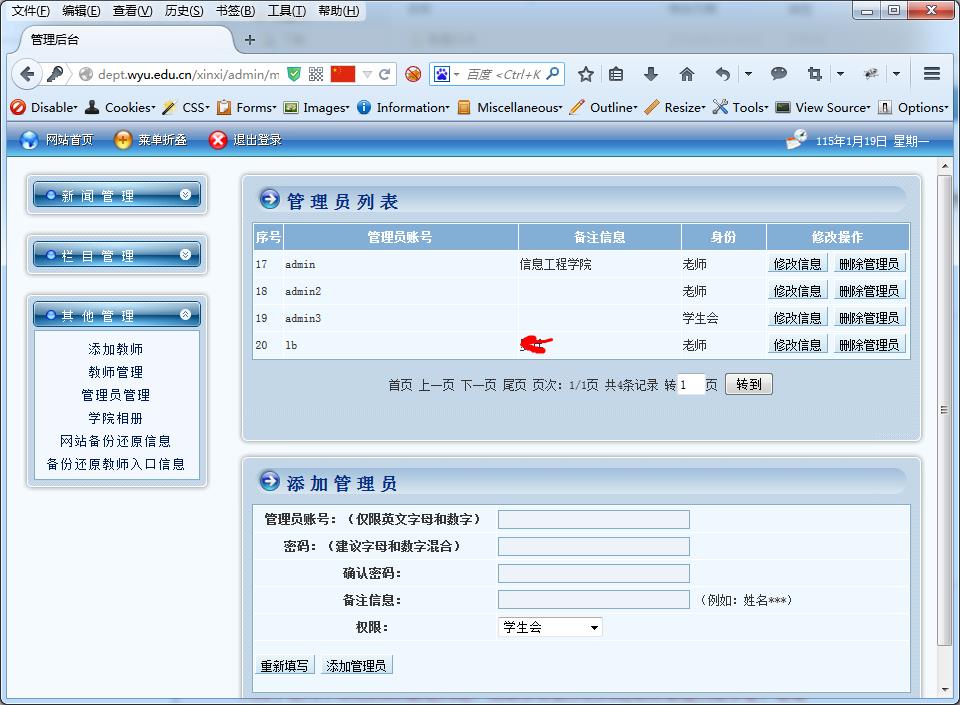Click 修改信息 for admin row
Screen dimensions: 960x705
pos(798,264)
